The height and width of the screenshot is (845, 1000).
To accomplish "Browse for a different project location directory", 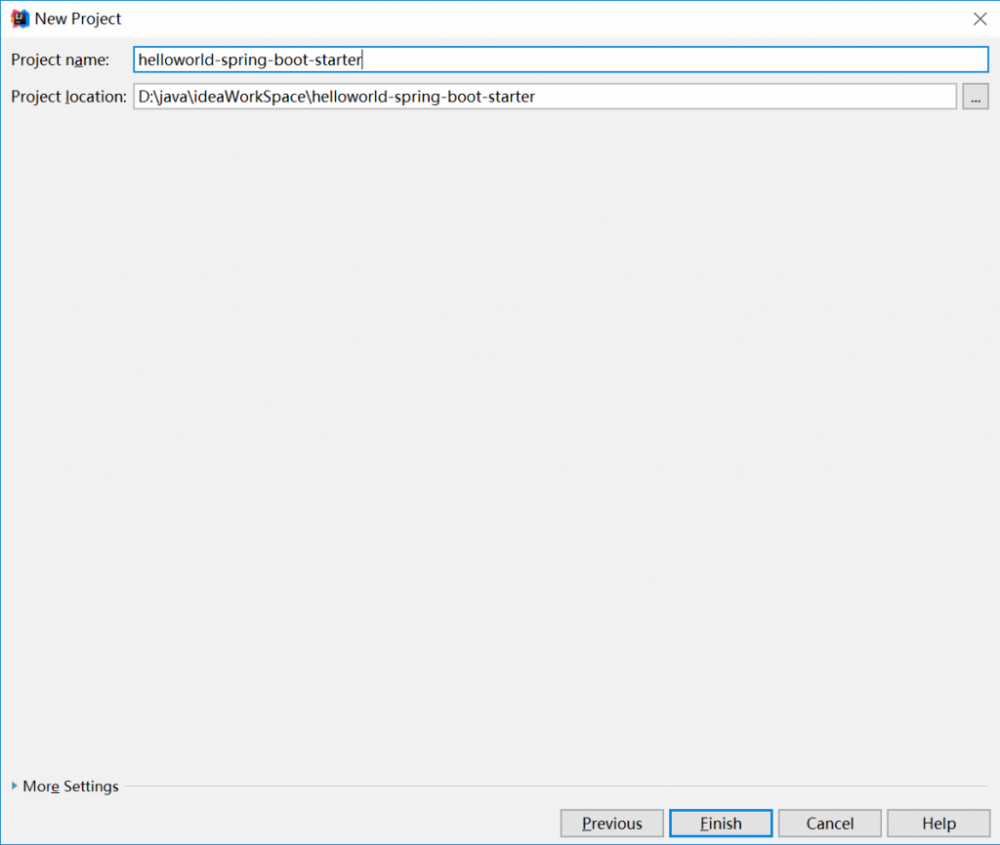I will tap(975, 96).
